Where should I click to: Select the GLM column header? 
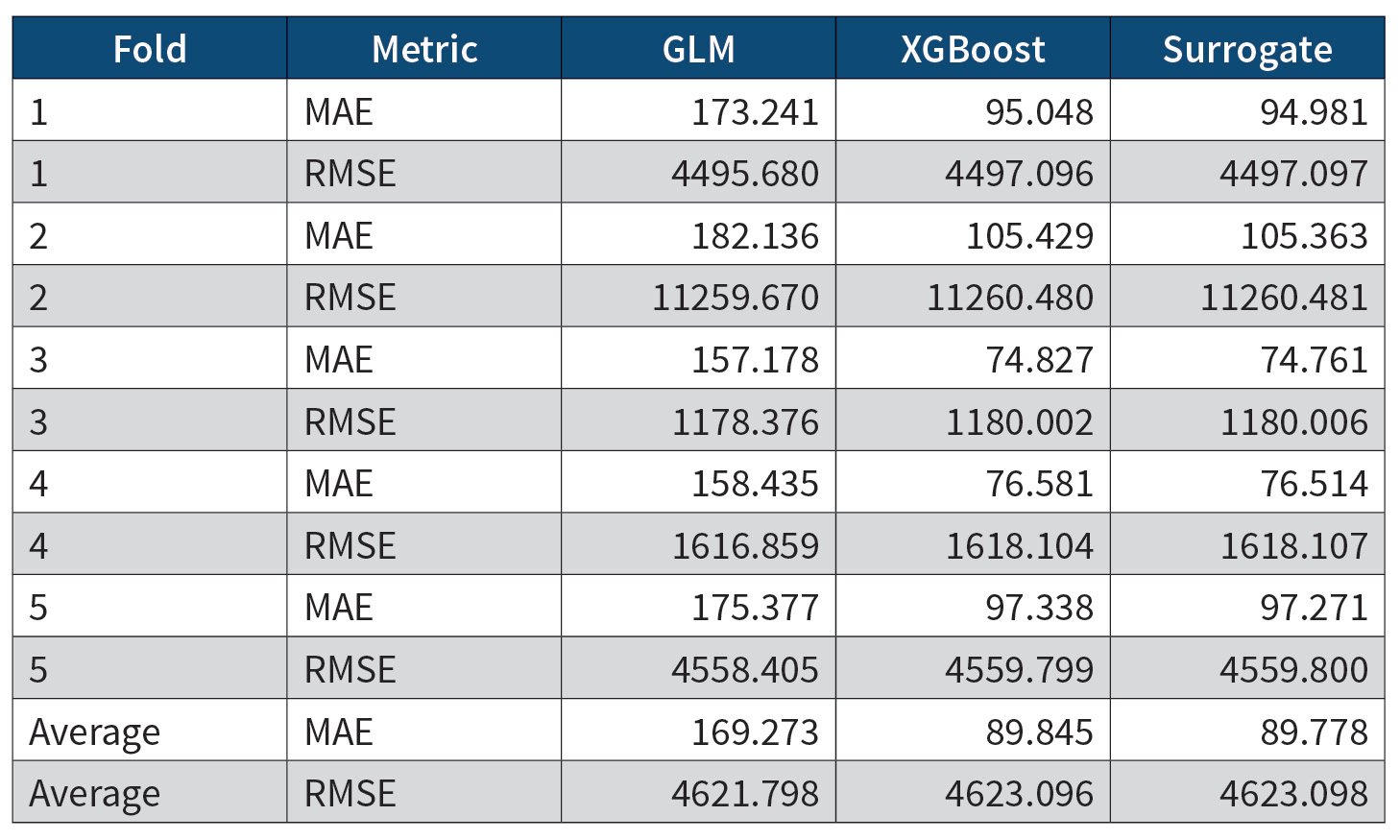tap(698, 49)
